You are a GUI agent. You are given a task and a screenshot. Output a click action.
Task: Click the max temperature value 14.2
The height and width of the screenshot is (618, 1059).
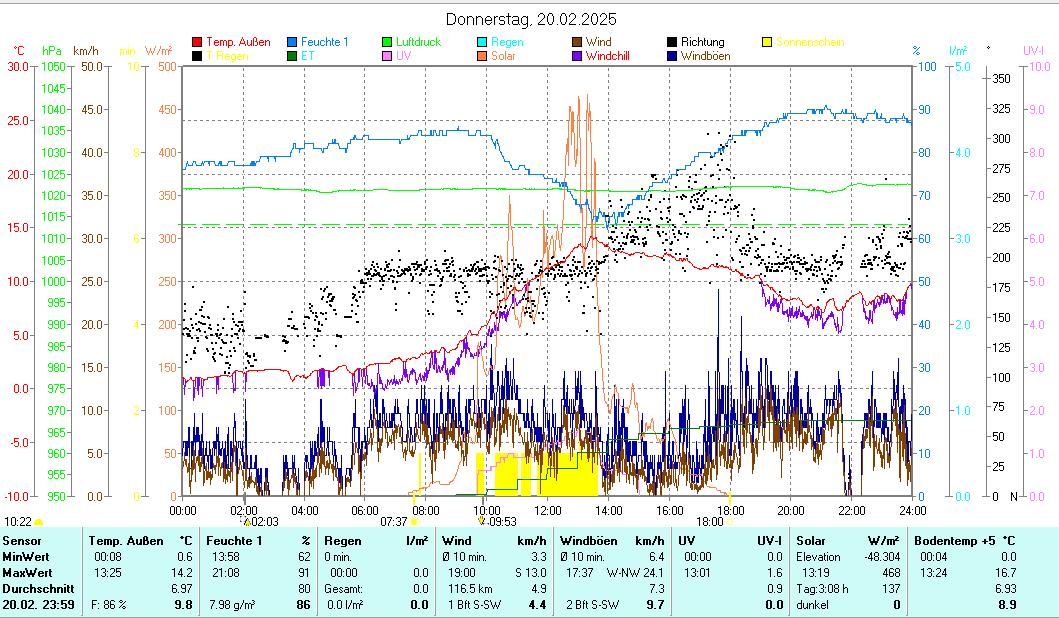pyautogui.click(x=182, y=573)
